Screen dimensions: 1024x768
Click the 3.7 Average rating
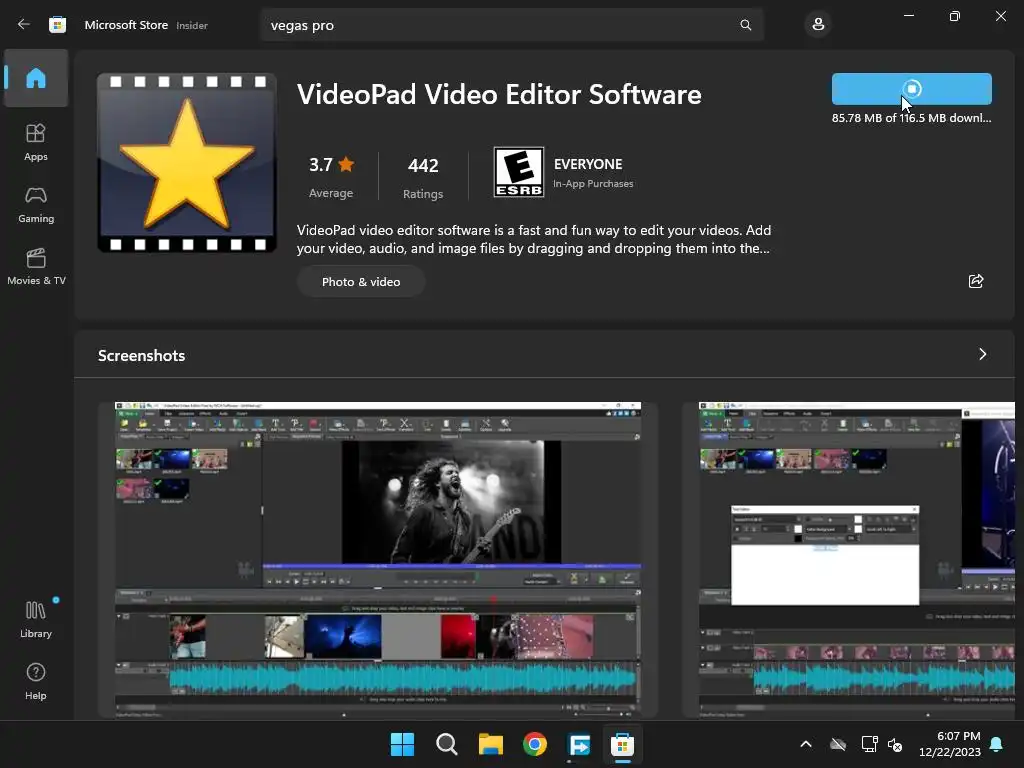pyautogui.click(x=331, y=176)
